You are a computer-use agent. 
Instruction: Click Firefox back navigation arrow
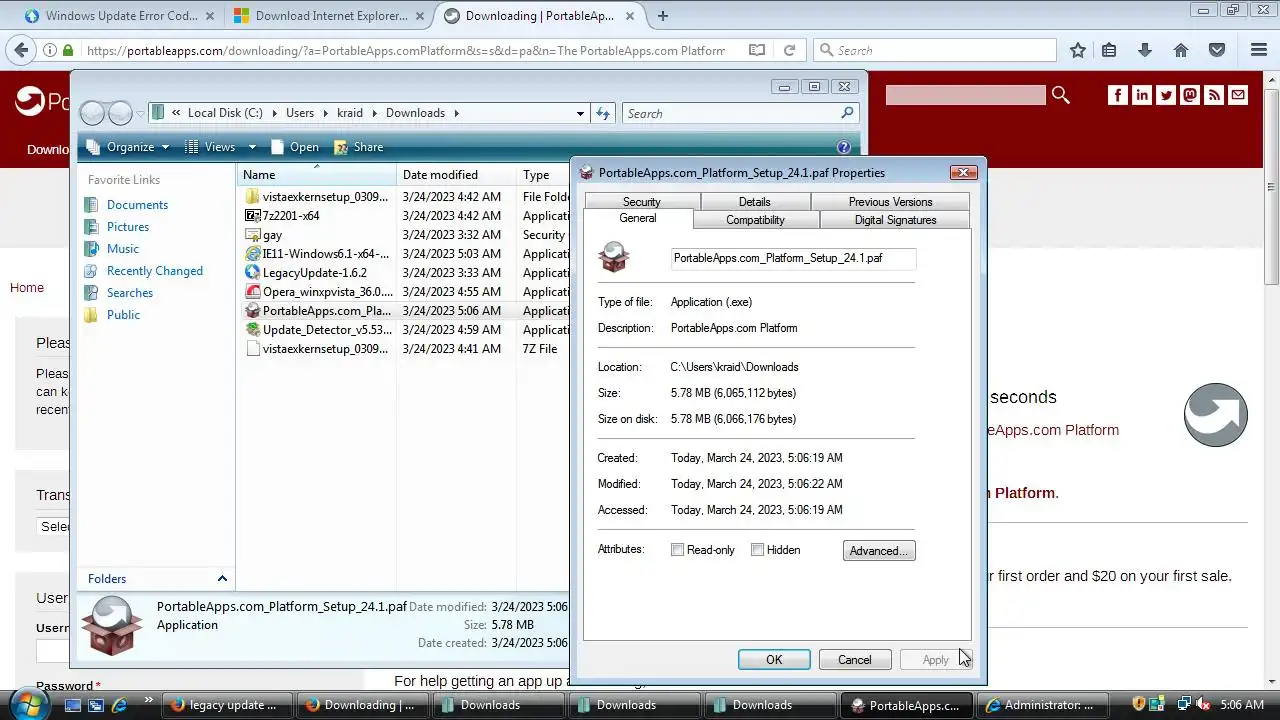click(x=21, y=50)
